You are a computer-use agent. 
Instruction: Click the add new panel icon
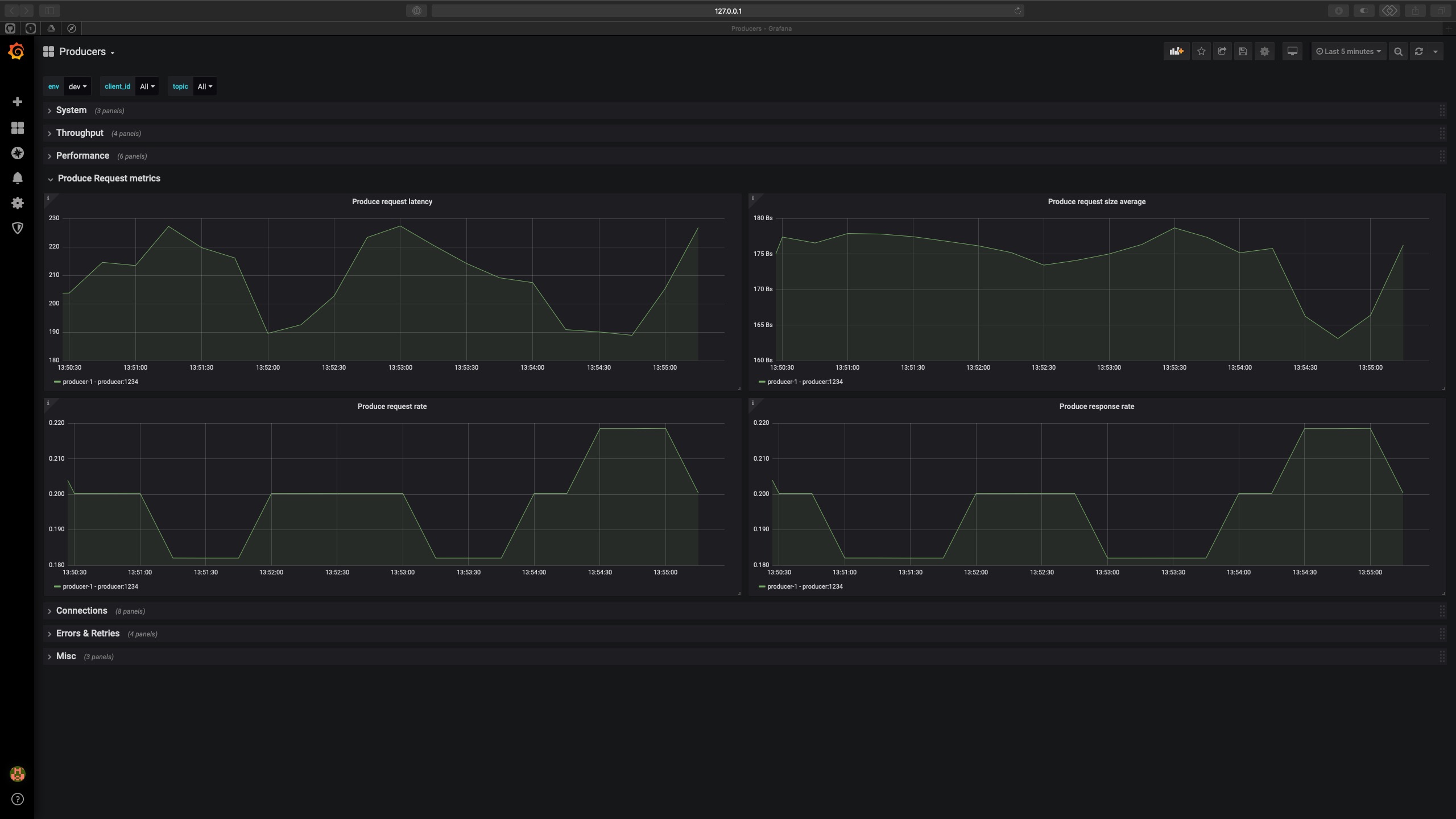pos(1177,51)
